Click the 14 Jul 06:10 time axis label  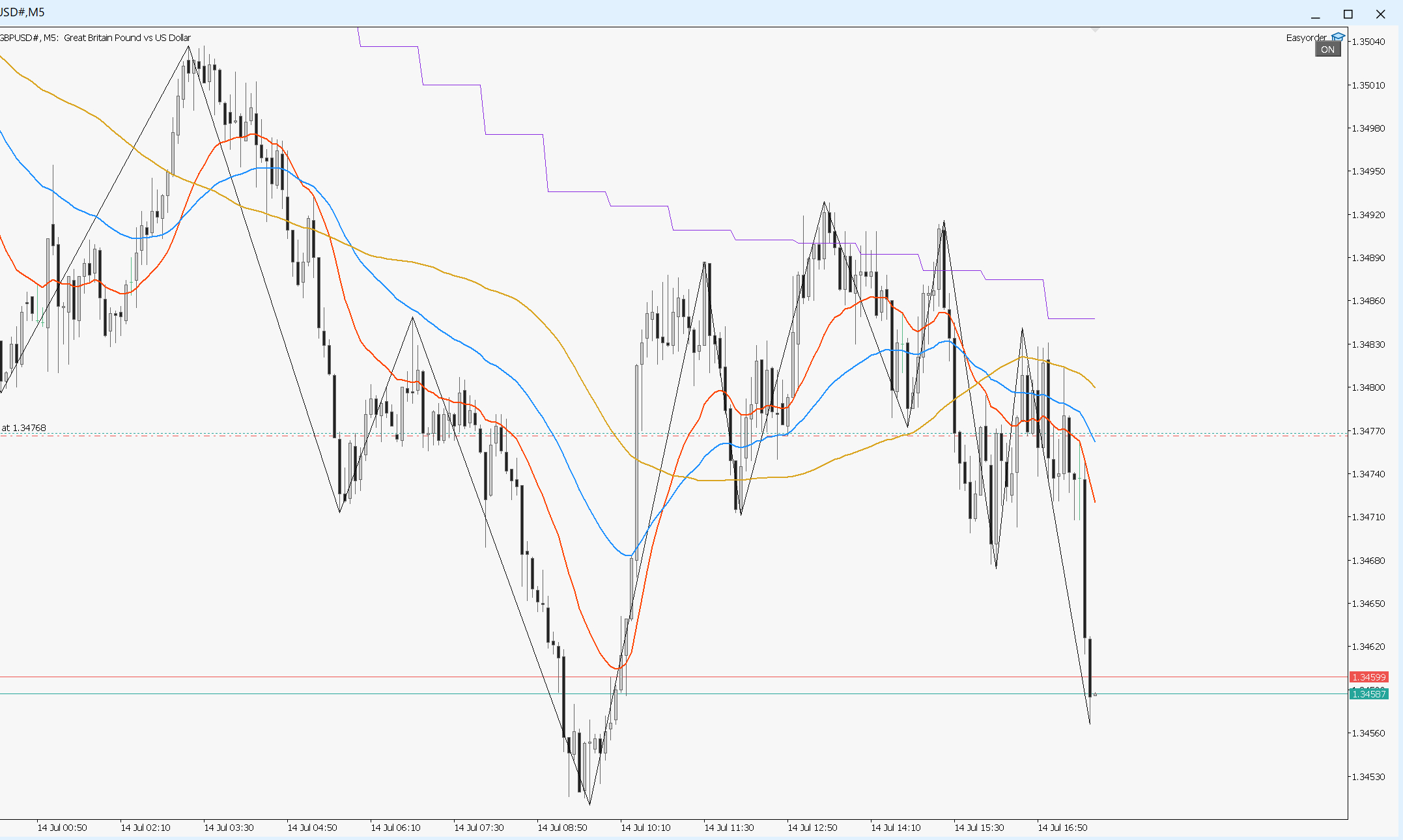395,828
